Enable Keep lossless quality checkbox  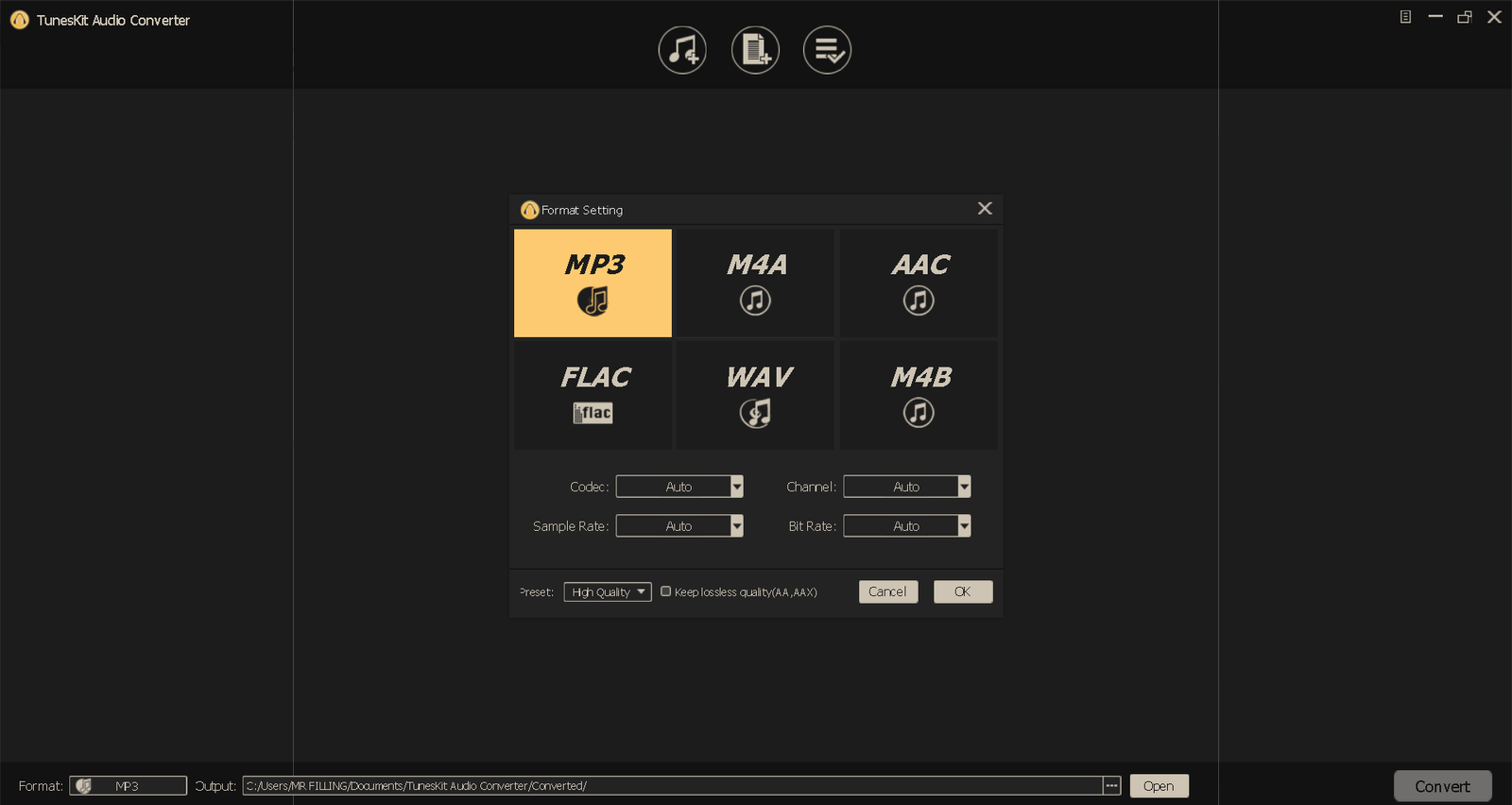coord(666,591)
